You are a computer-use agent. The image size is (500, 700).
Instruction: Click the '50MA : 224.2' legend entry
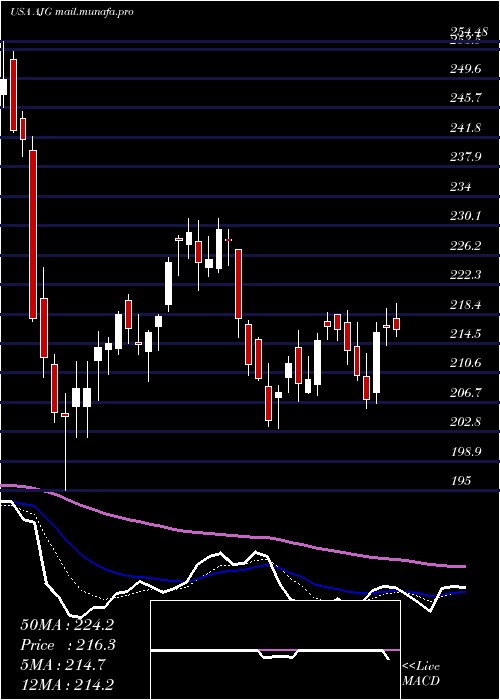click(x=67, y=625)
